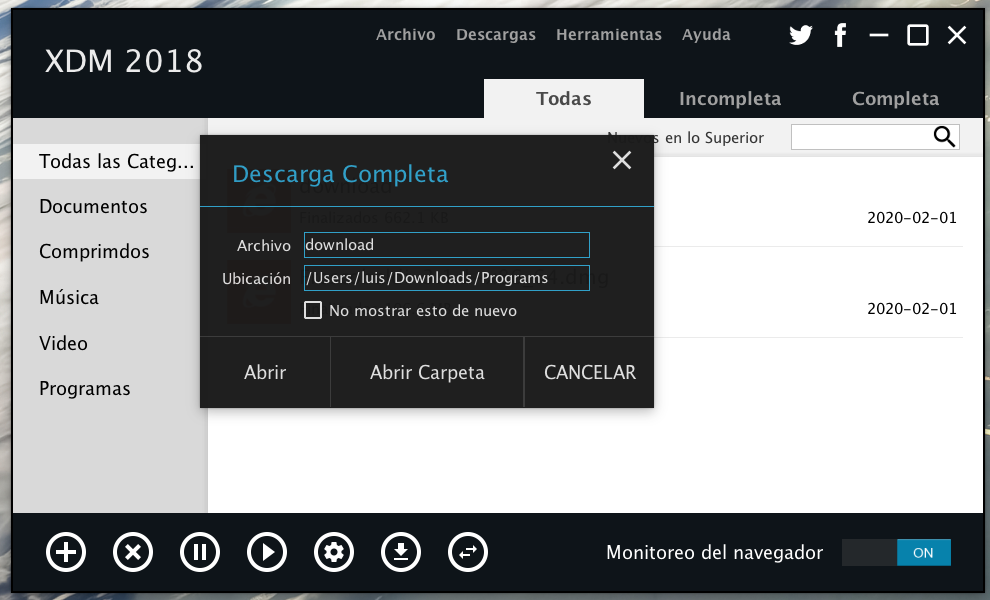The height and width of the screenshot is (600, 990).
Task: Check No mostrar esto de nuevo
Action: [313, 310]
